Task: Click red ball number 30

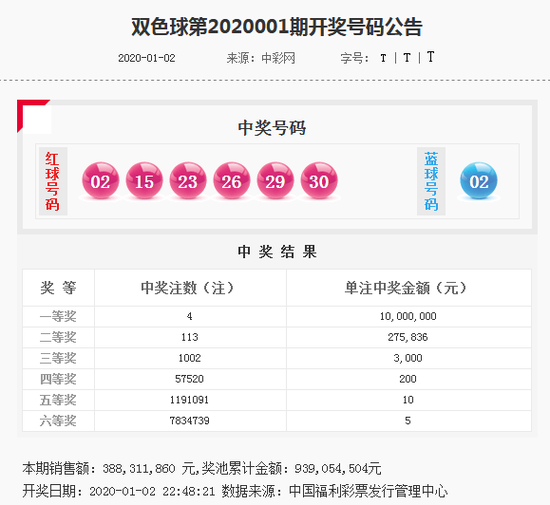Action: [319, 181]
